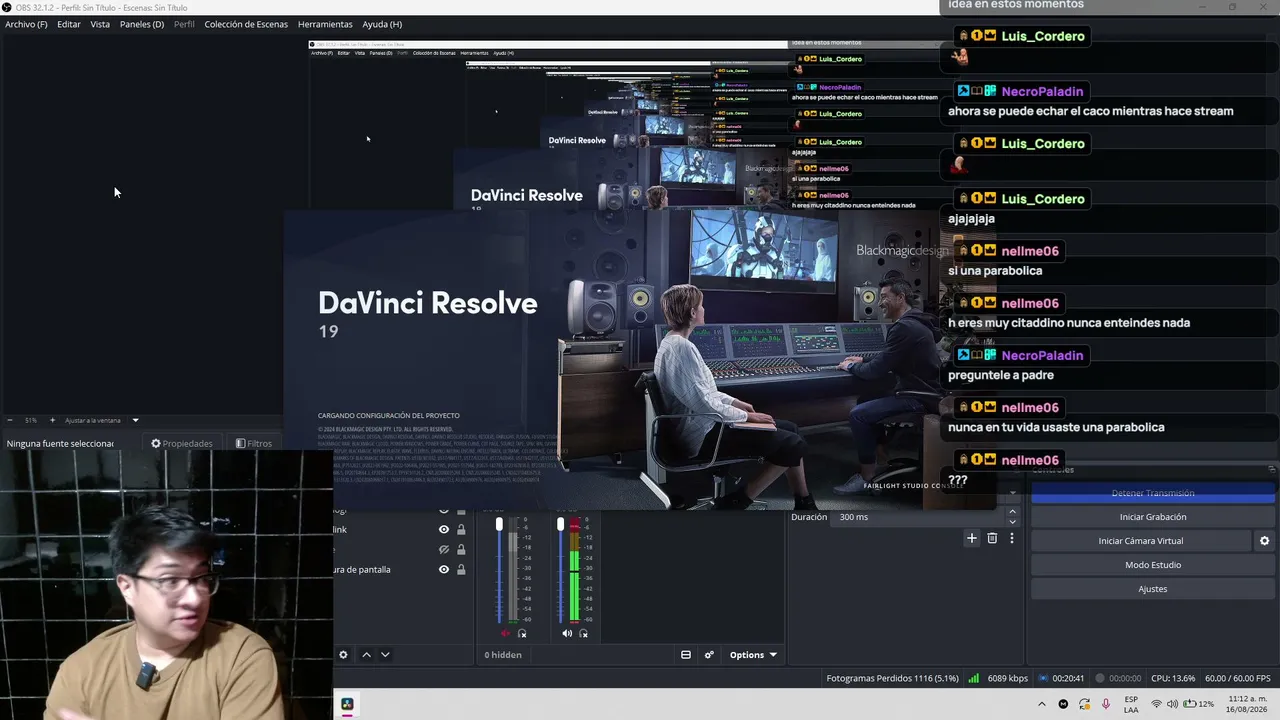Viewport: 1280px width, 720px height.
Task: Mute the second audio channel
Action: coord(567,633)
